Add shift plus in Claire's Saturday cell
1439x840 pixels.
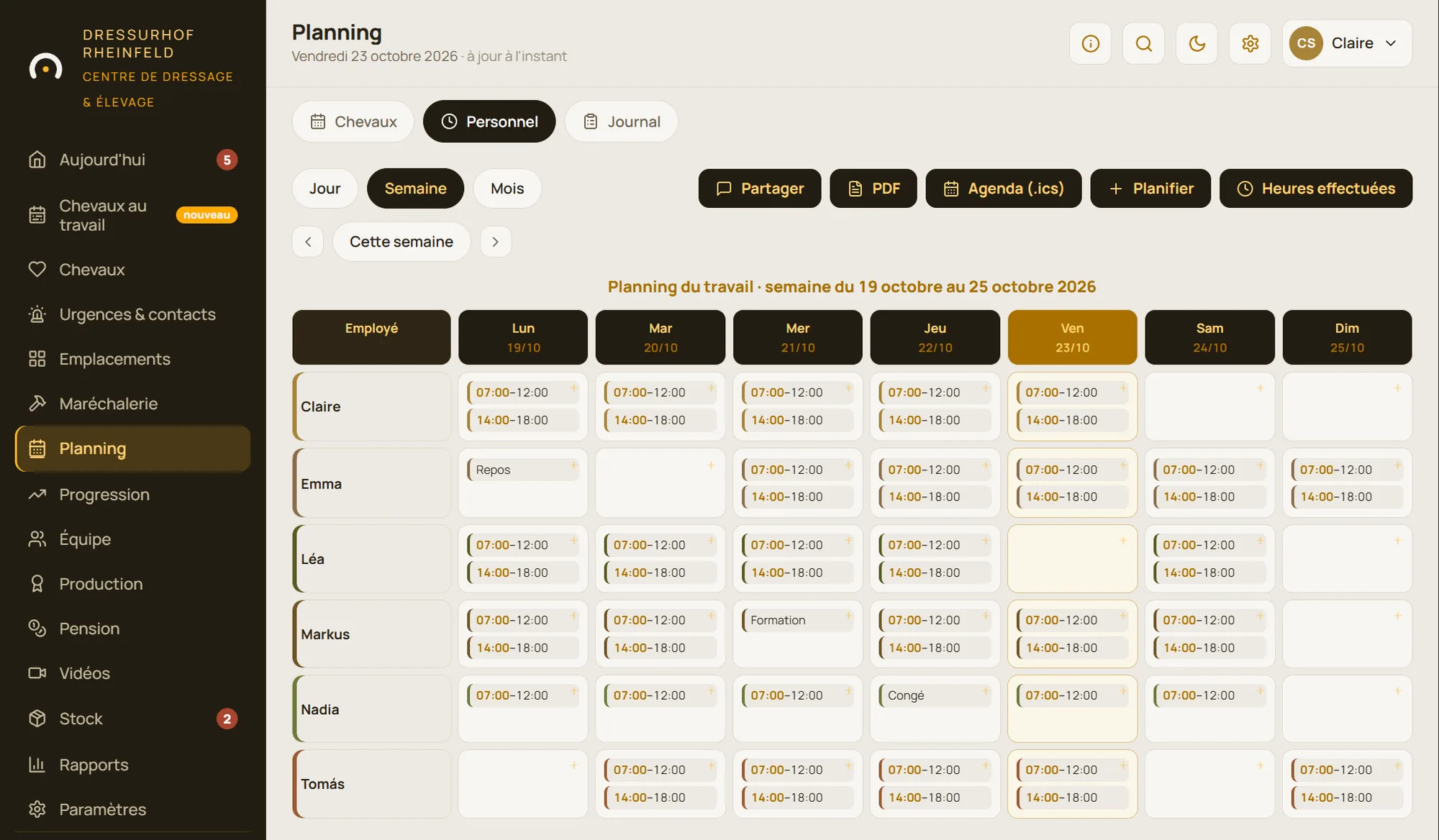coord(1260,388)
